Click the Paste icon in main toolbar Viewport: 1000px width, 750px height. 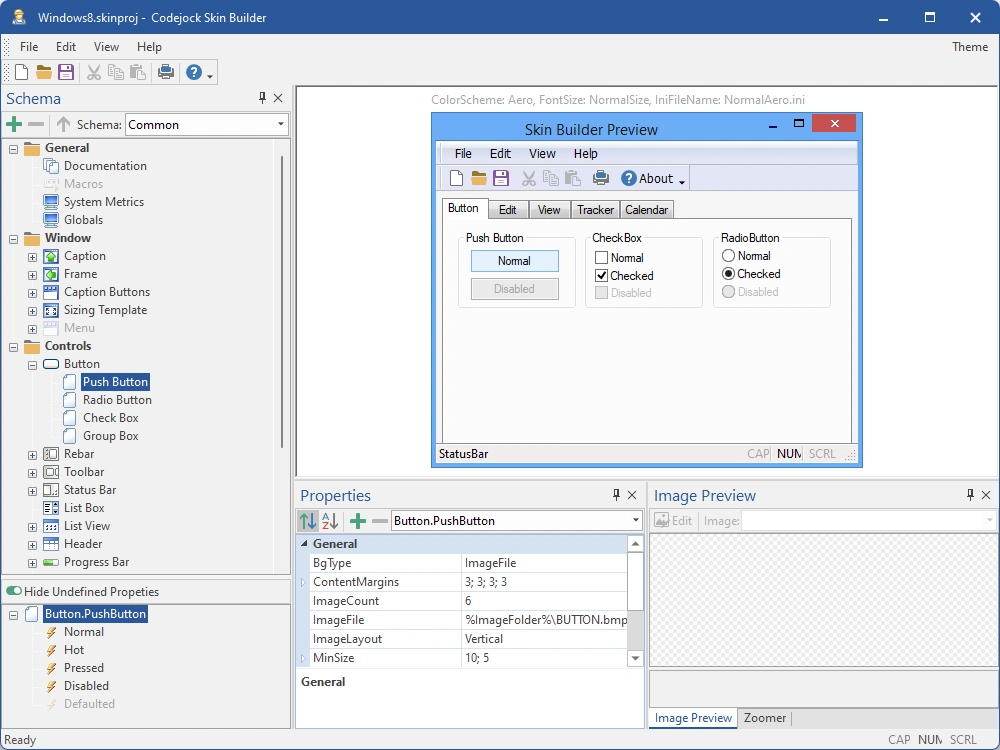pos(138,72)
